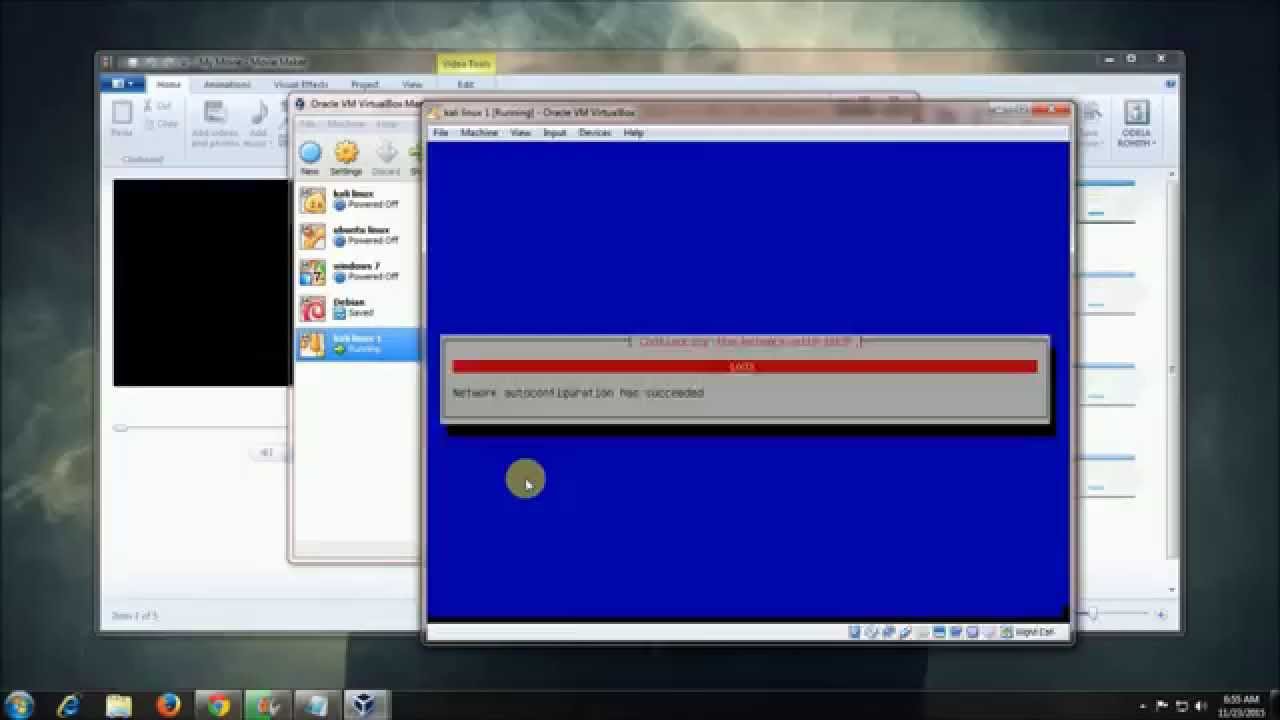This screenshot has width=1280, height=720.
Task: Click Copy in Movie Maker ribbon
Action: 160,124
